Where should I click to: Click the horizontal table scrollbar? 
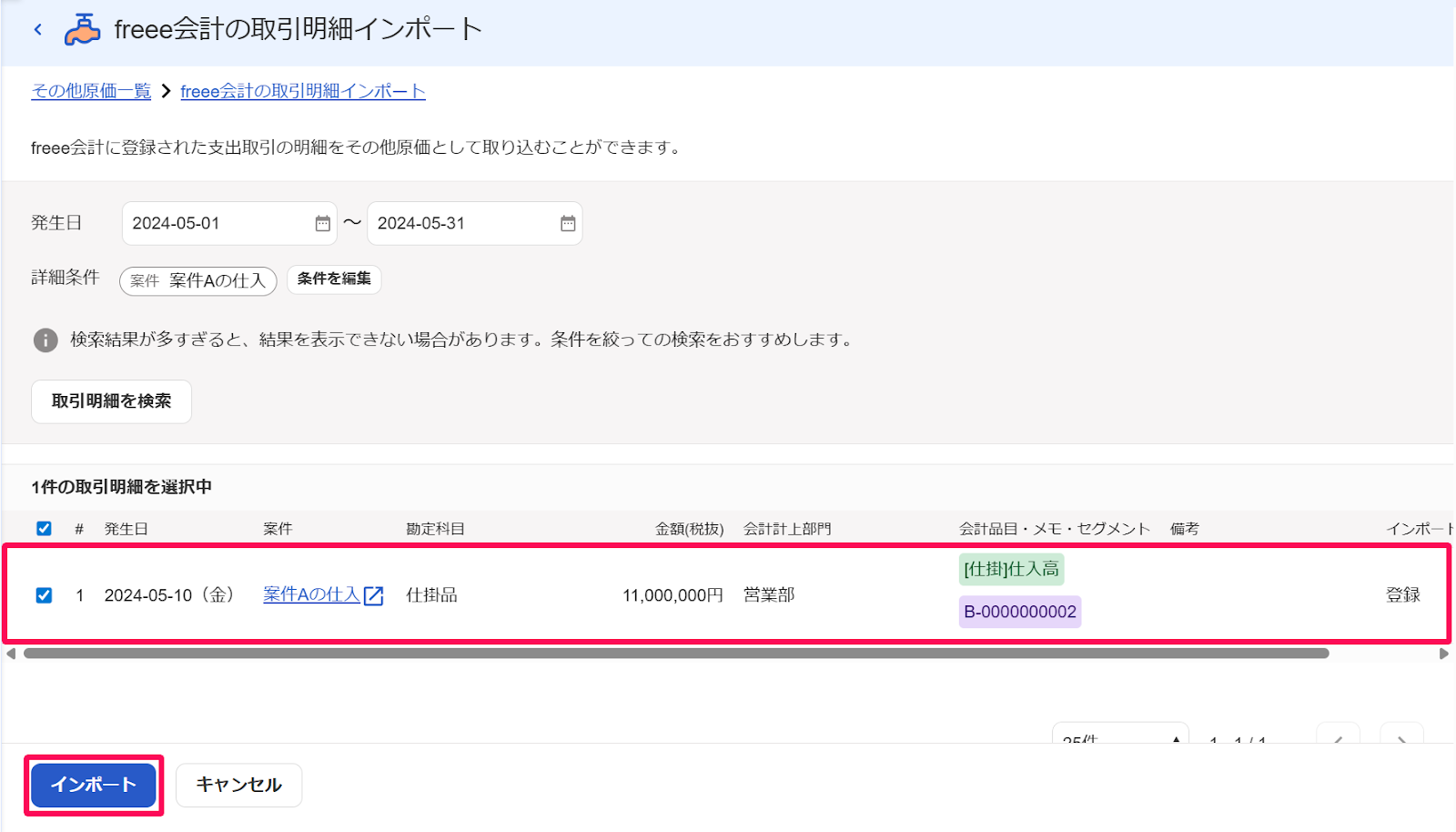pyautogui.click(x=676, y=654)
